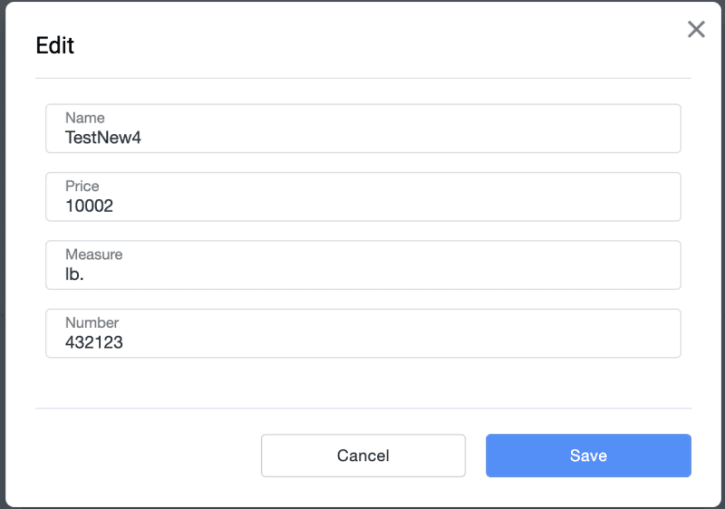Viewport: 725px width, 509px height.
Task: Click the lb. measure value
Action: click(x=75, y=274)
